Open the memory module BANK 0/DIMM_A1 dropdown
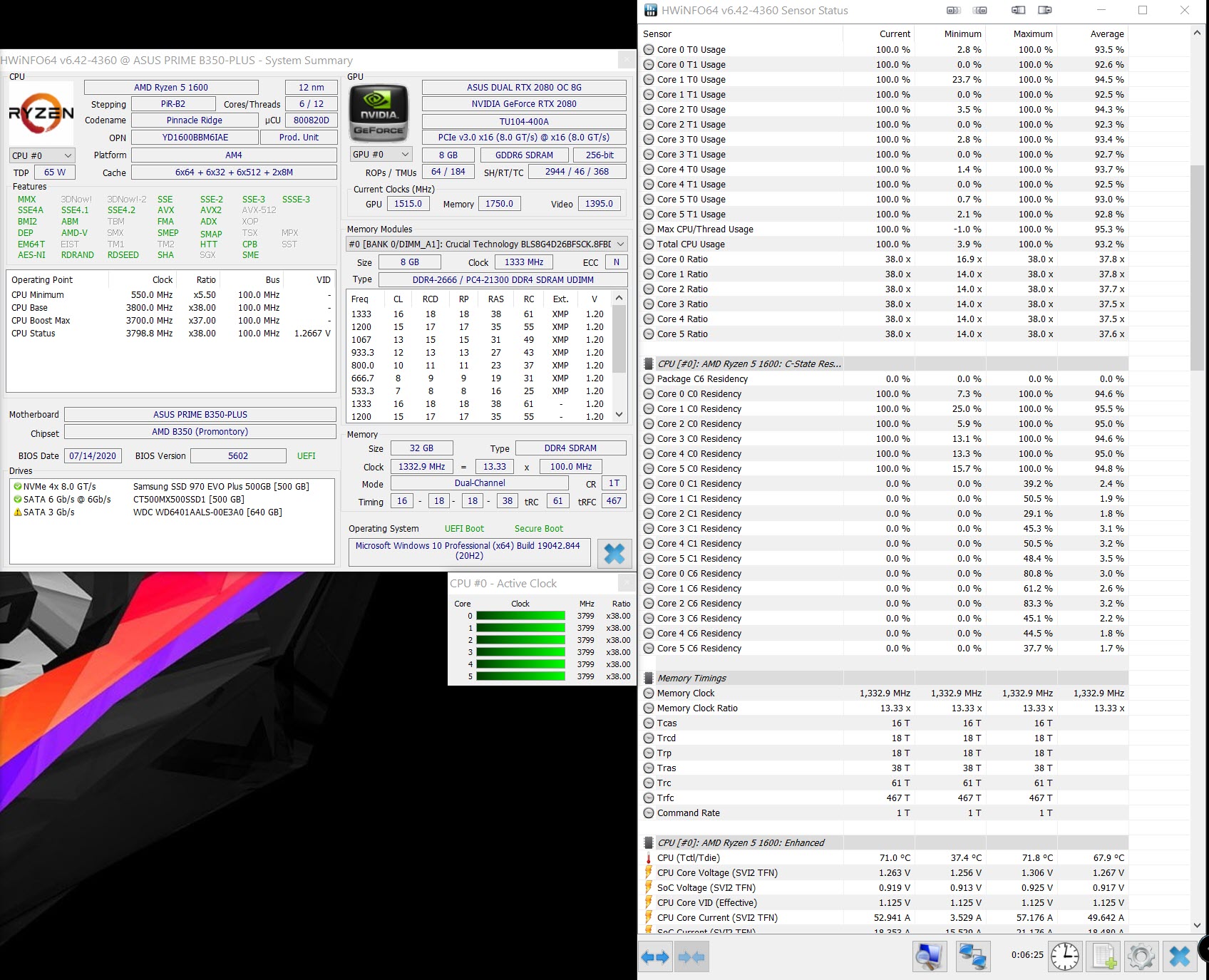The height and width of the screenshot is (980, 1209). [487, 244]
